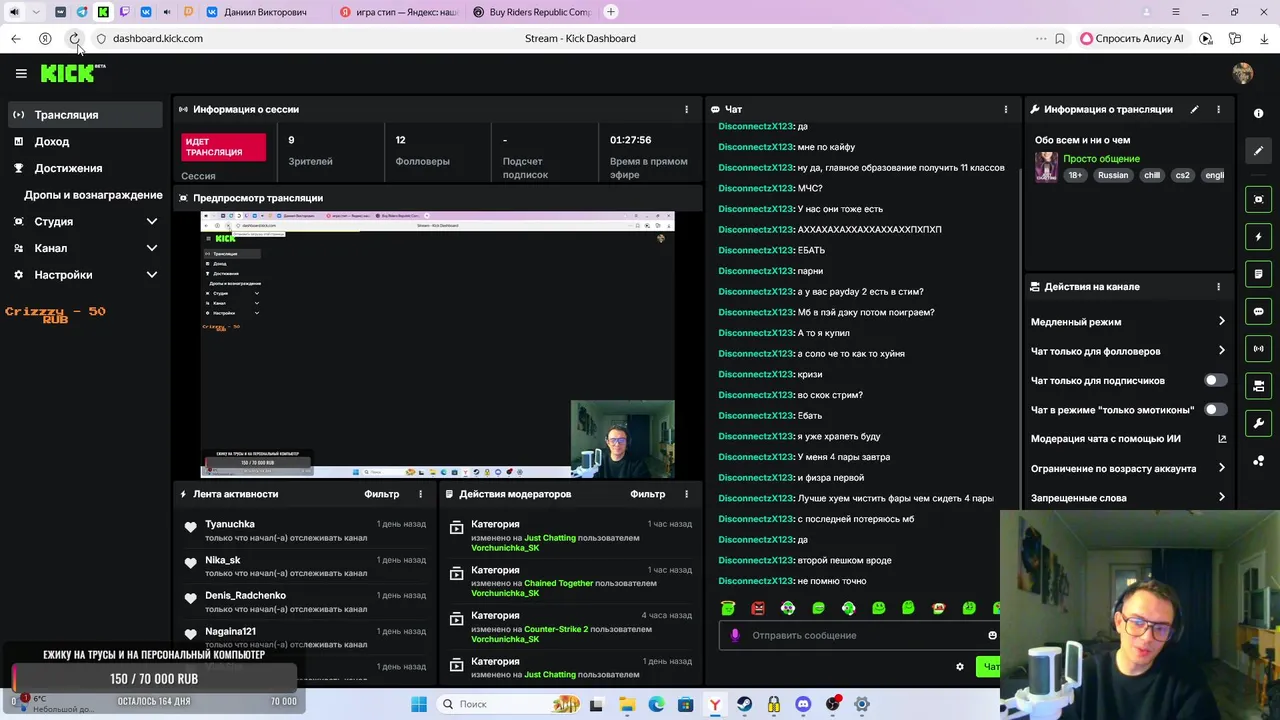
Task: Open Медленный режим options
Action: tap(1128, 322)
